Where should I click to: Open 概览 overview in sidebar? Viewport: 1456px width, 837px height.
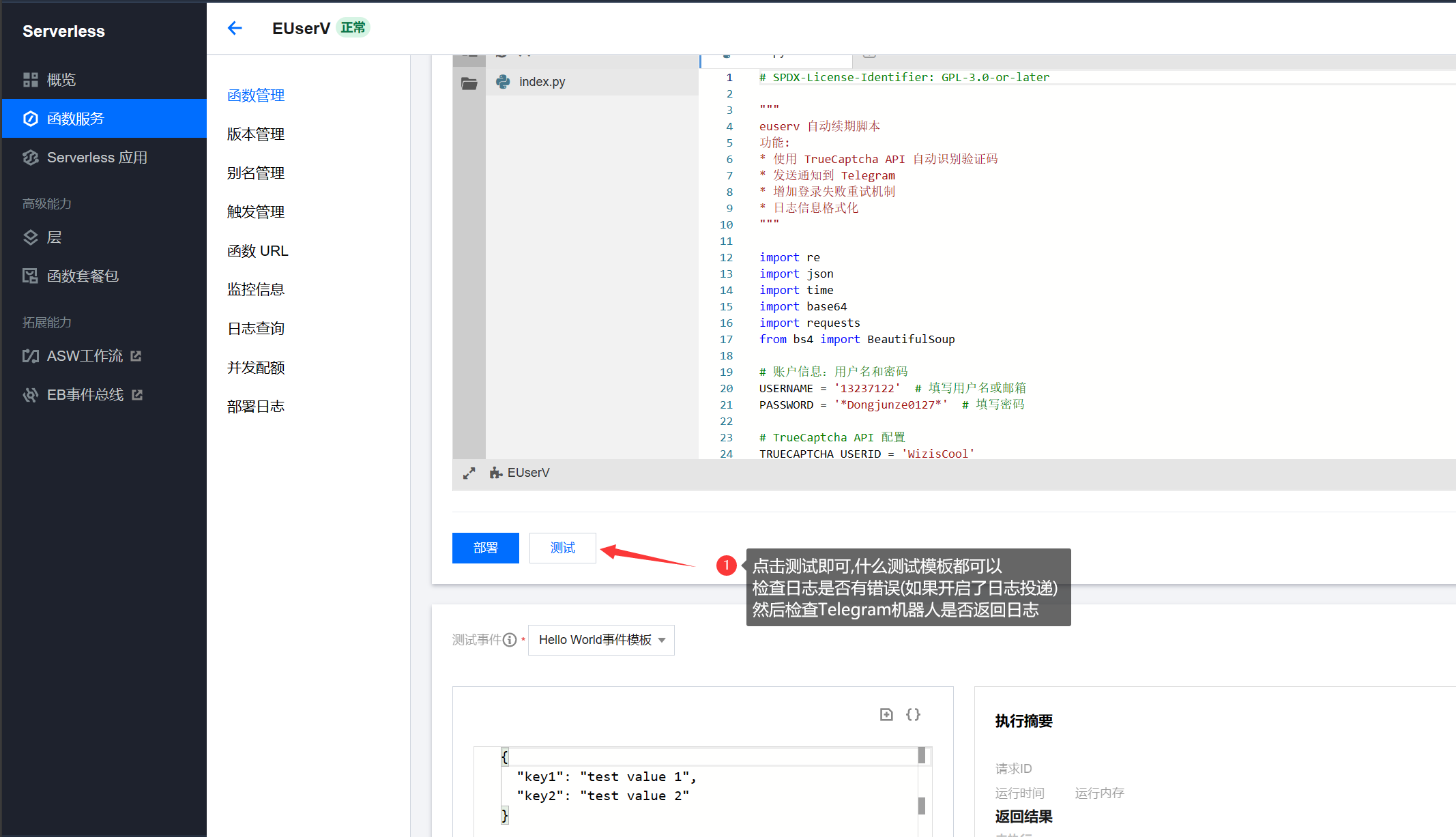[x=61, y=80]
